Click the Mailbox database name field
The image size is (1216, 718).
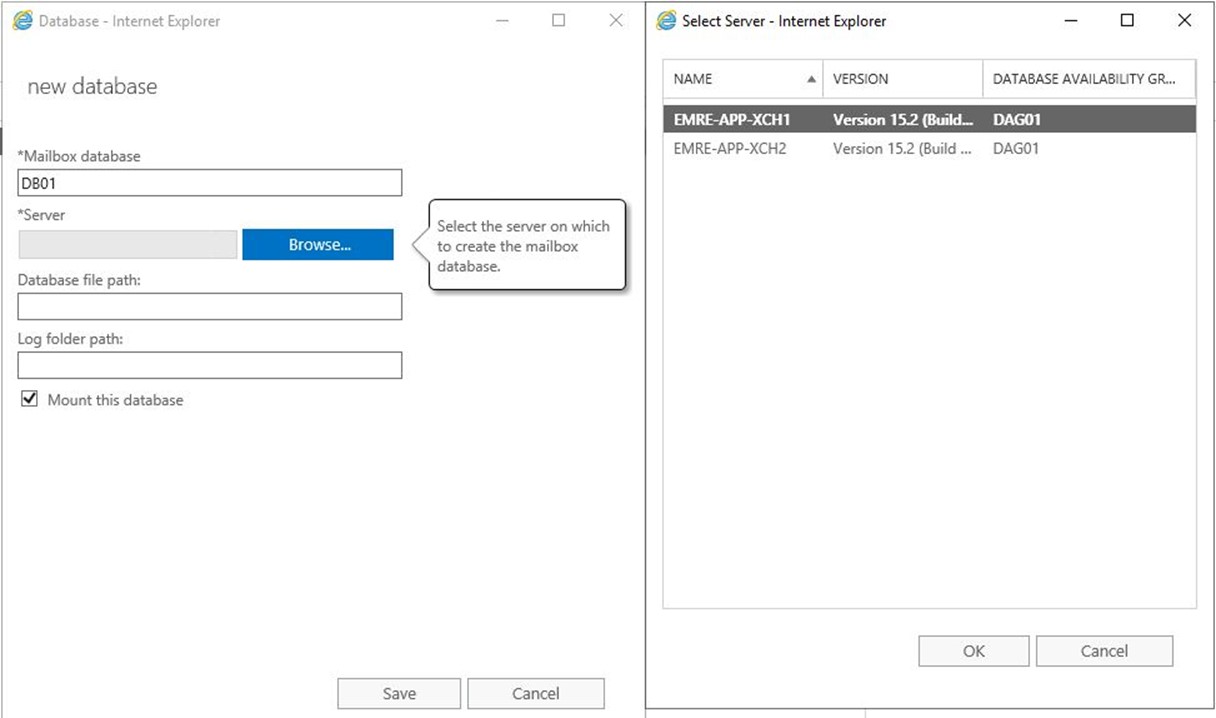(210, 183)
